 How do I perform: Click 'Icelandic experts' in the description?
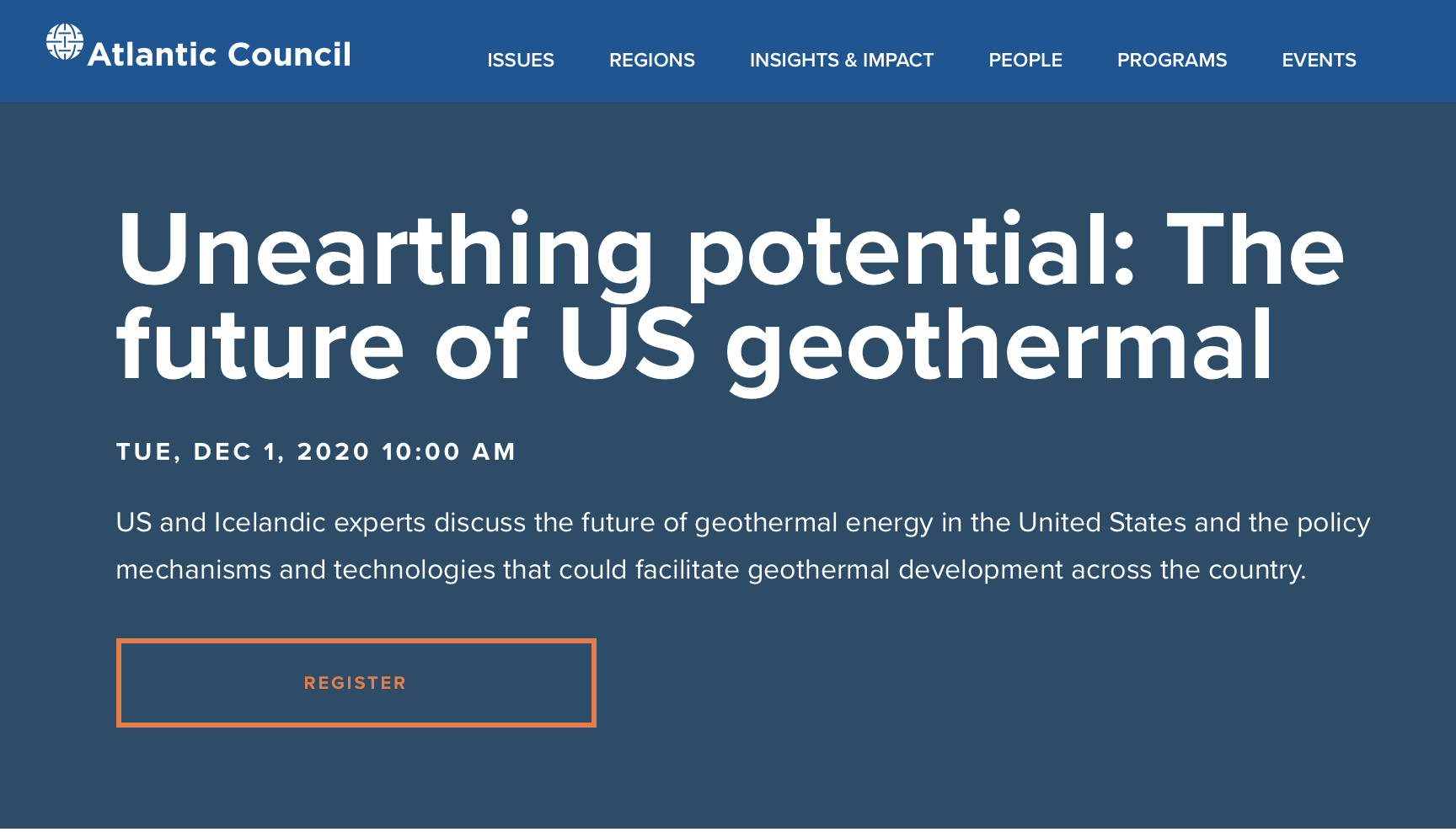[x=319, y=523]
